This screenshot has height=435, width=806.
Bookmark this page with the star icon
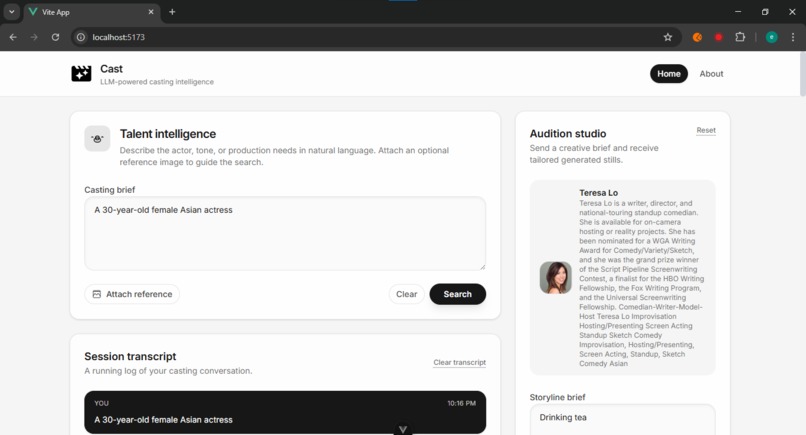point(668,37)
